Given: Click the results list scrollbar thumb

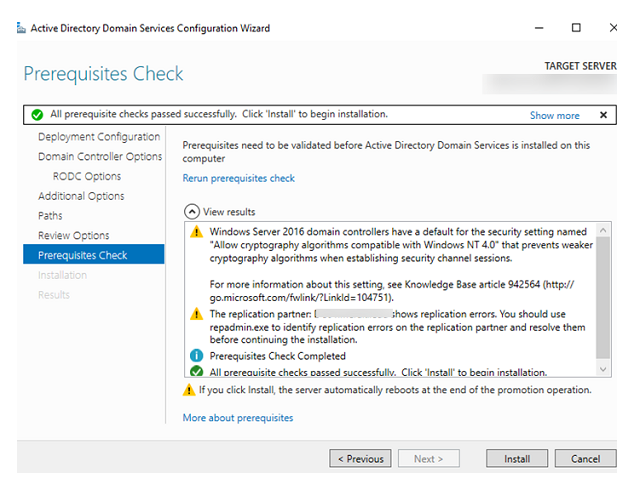Looking at the screenshot, I should [x=603, y=298].
